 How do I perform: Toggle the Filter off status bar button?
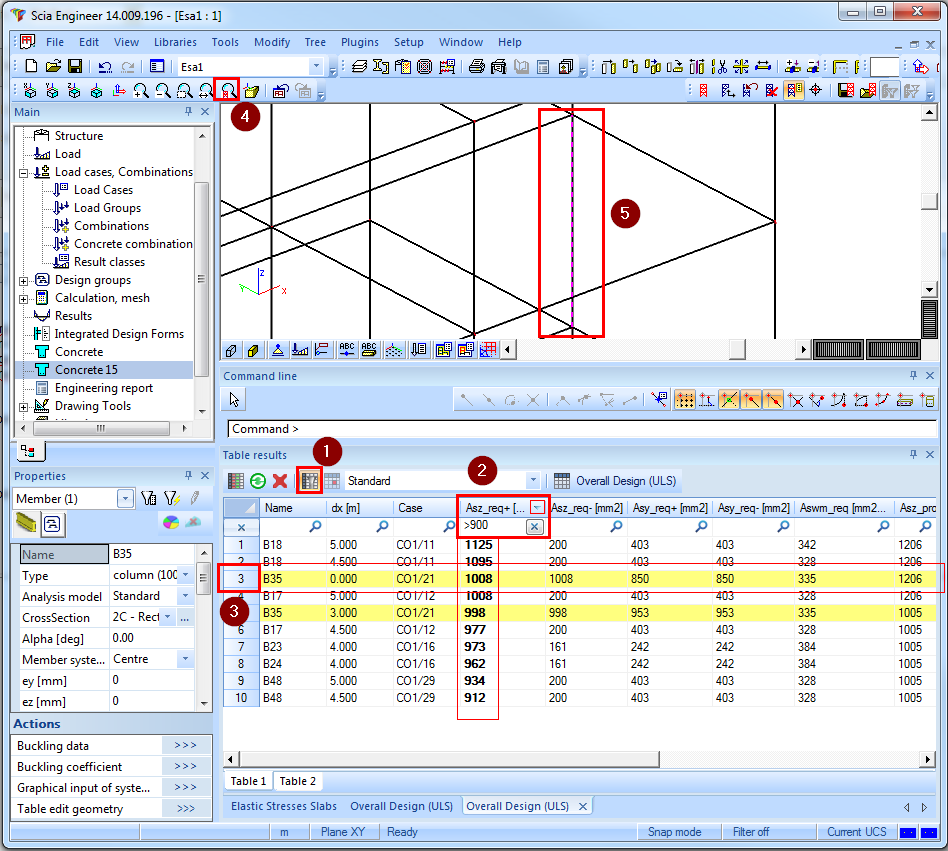tap(750, 832)
